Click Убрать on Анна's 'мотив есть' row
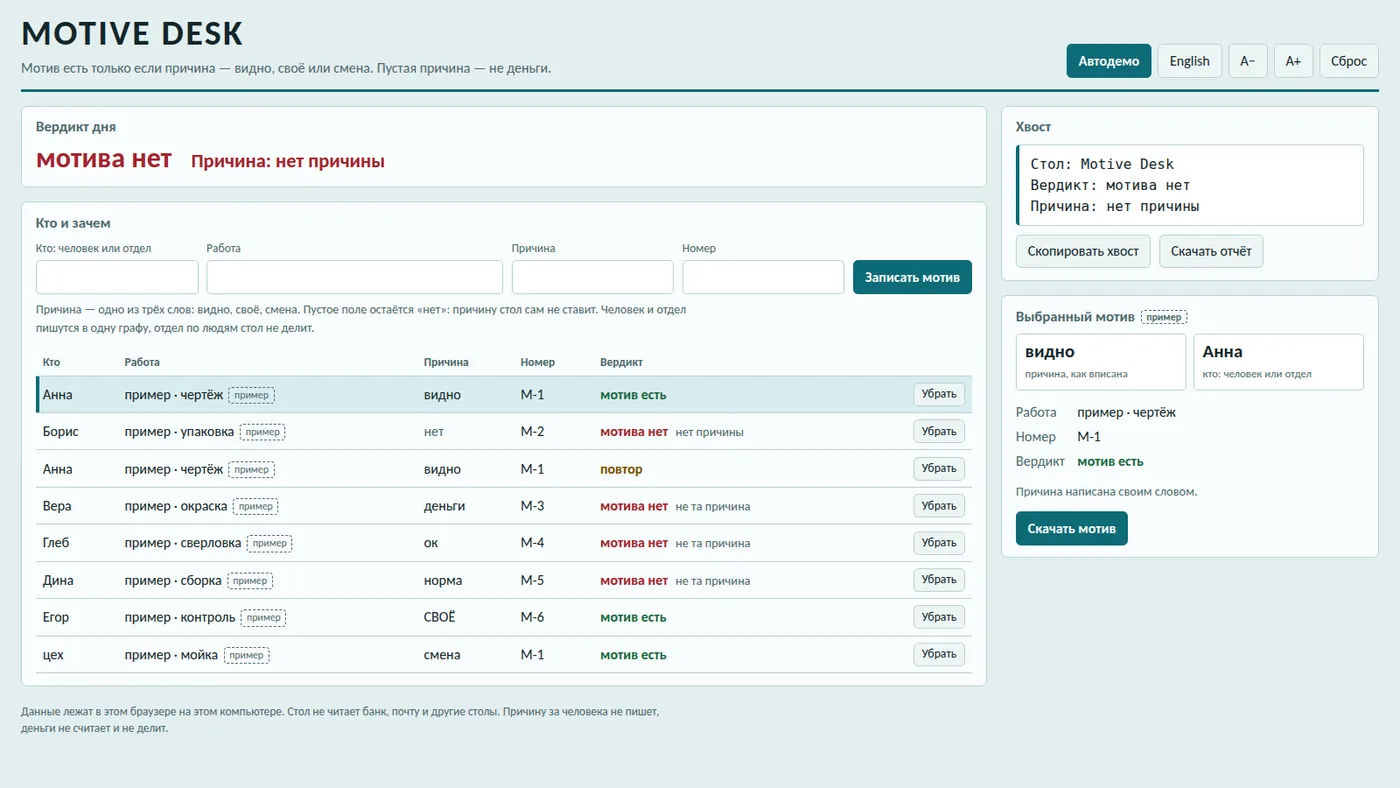The height and width of the screenshot is (788, 1400). coord(939,394)
